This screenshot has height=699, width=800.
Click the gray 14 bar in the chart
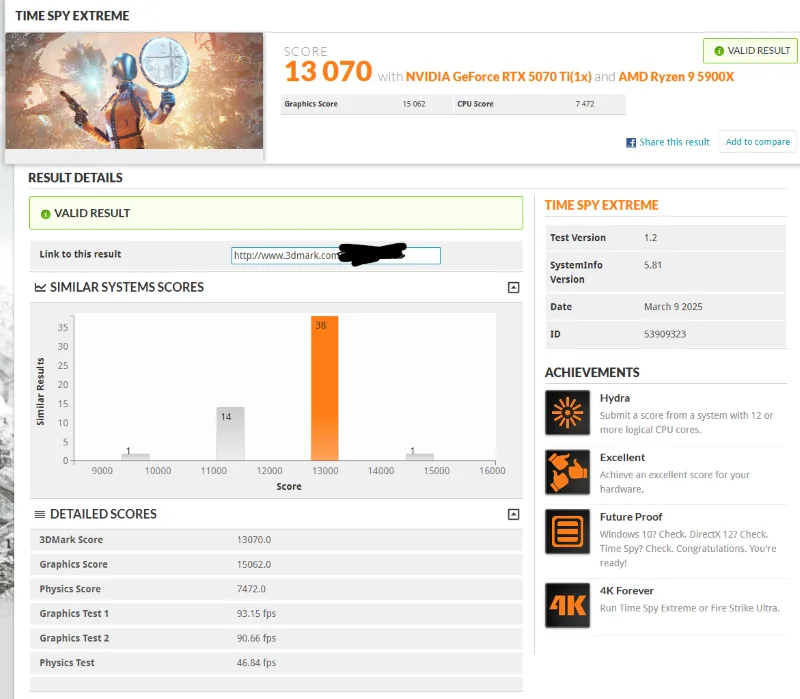(x=230, y=434)
